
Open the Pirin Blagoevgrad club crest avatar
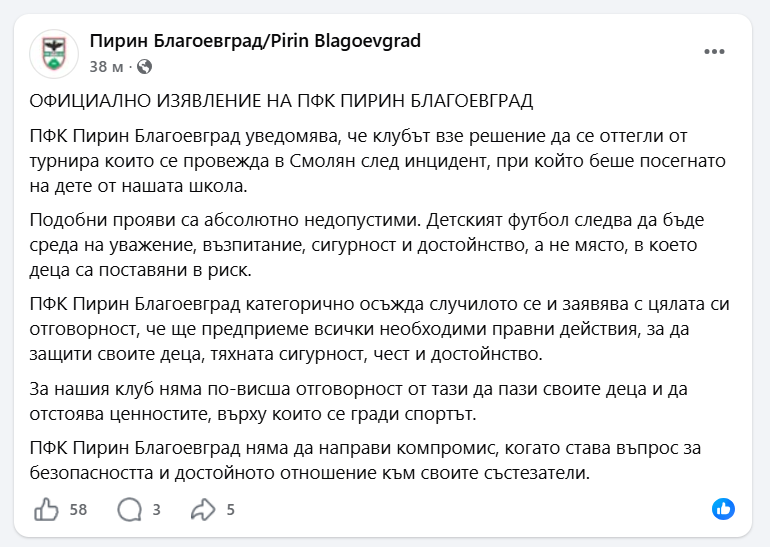pyautogui.click(x=50, y=53)
